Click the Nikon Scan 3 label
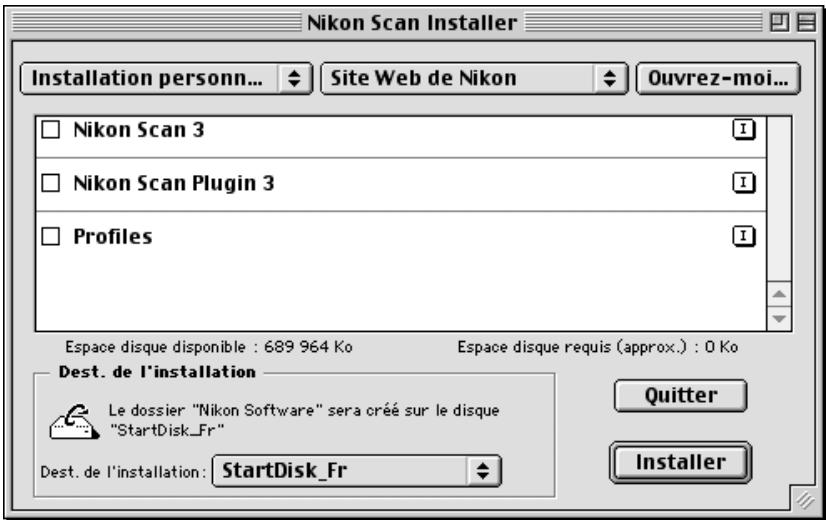The height and width of the screenshot is (520, 826). 139,130
